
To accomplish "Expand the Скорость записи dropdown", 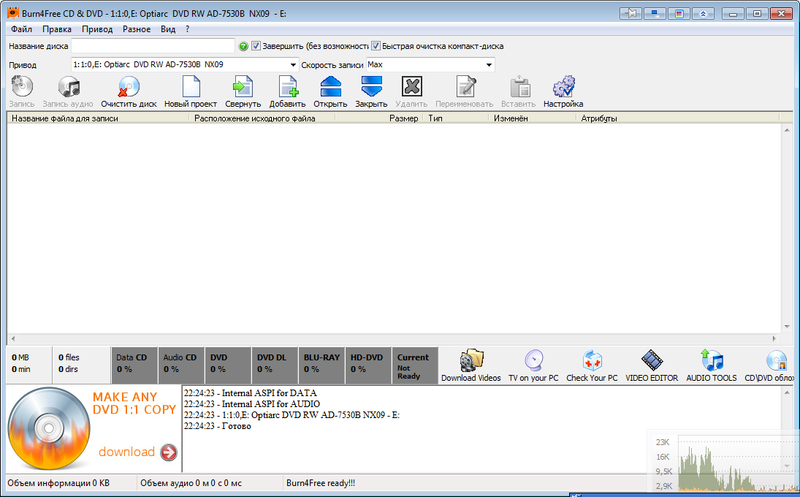I will pos(489,64).
